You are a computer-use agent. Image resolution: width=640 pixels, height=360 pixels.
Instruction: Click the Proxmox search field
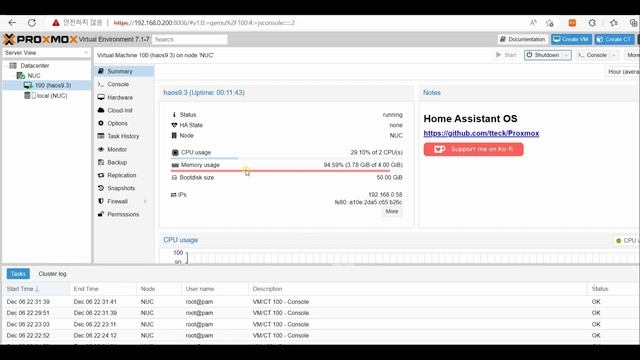[190, 39]
